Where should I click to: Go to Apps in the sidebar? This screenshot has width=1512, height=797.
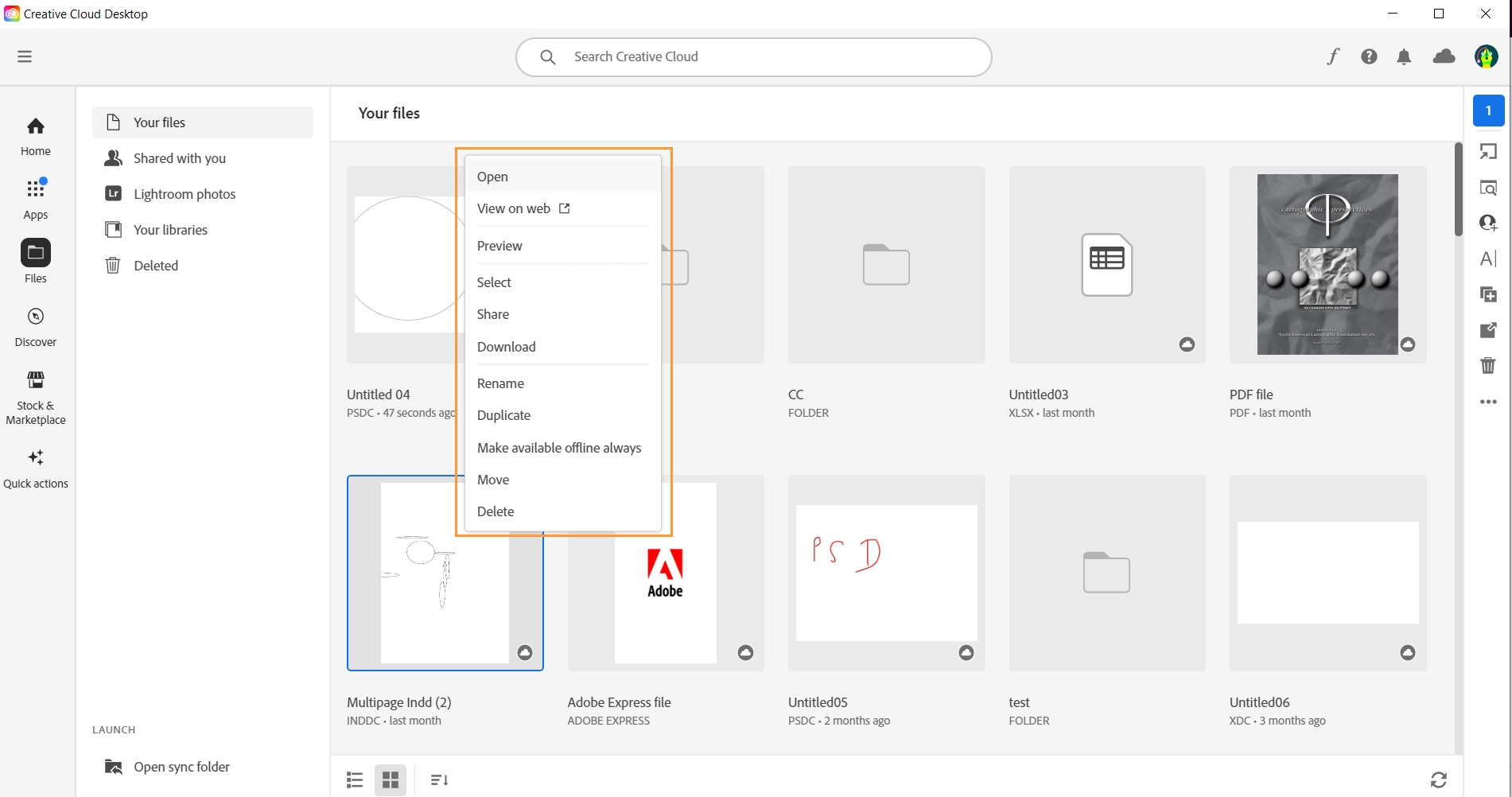click(x=36, y=199)
